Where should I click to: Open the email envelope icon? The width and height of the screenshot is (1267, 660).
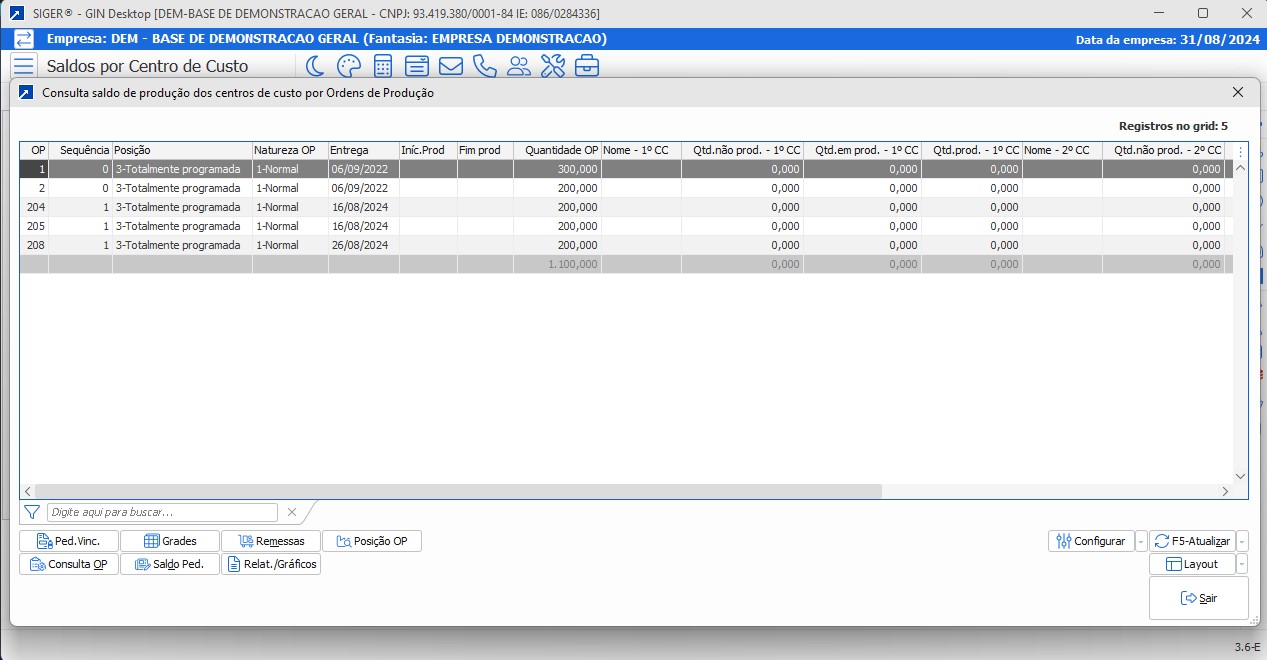[450, 65]
